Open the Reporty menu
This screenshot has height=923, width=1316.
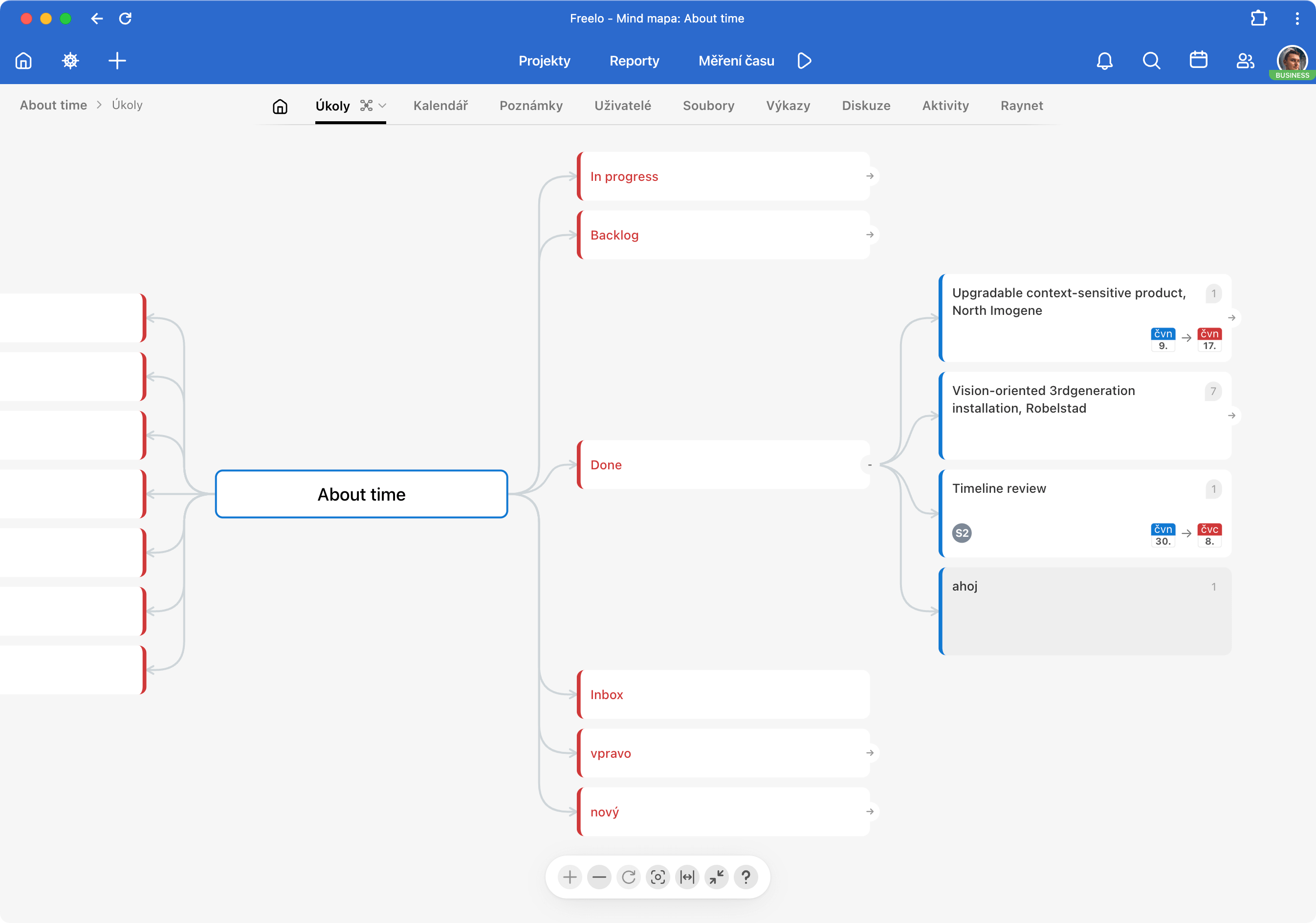[634, 61]
